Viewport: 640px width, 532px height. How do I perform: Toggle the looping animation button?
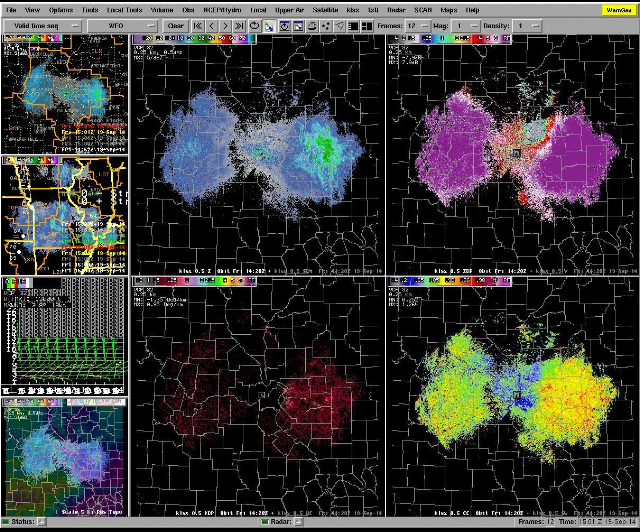tap(254, 25)
